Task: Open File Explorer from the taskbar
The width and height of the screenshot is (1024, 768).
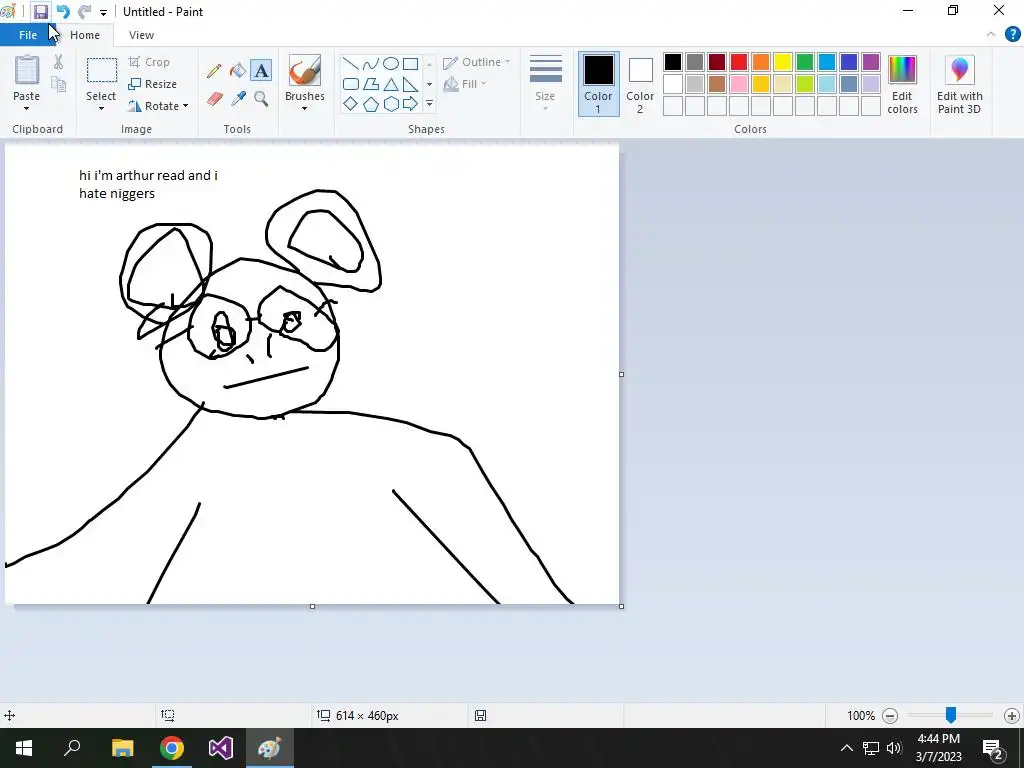Action: click(x=122, y=748)
